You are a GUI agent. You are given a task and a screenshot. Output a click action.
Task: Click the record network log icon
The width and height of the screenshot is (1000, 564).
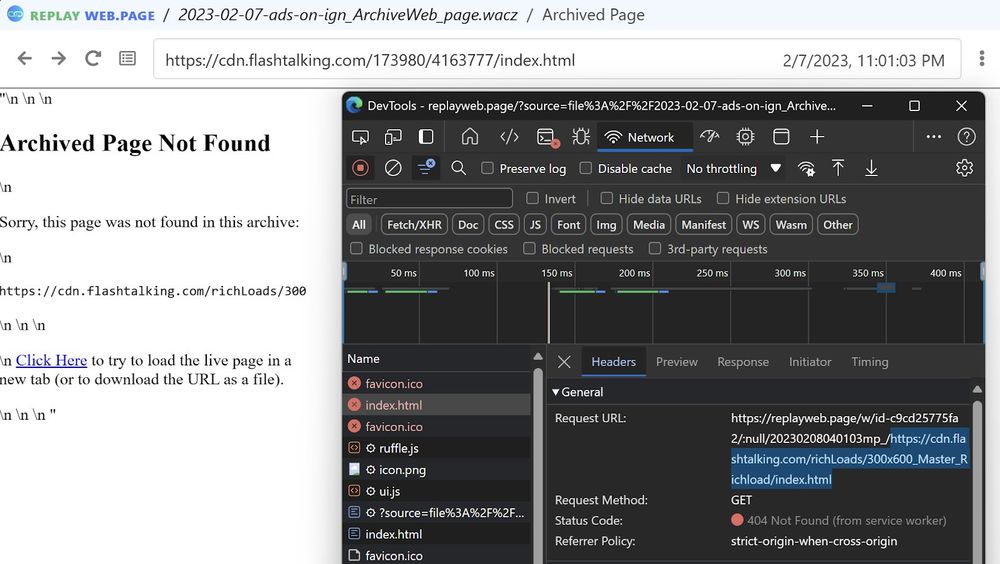pos(360,168)
